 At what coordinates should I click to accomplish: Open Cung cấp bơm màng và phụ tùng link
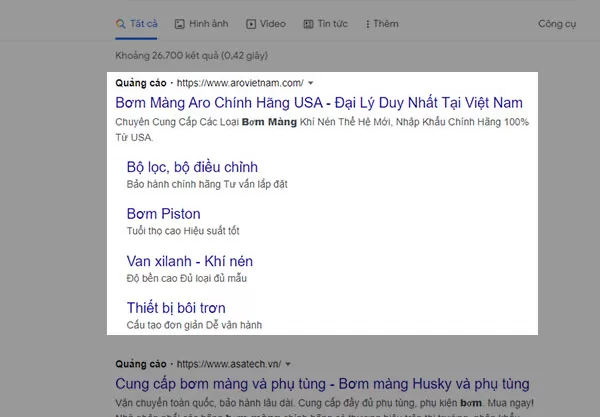[322, 384]
